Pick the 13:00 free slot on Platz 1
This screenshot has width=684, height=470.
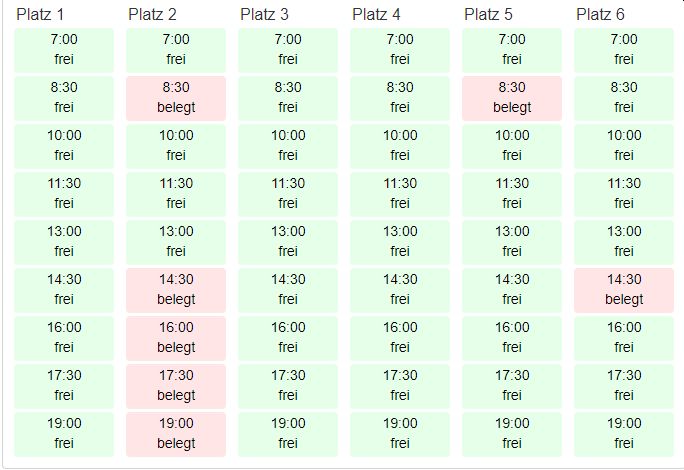64,242
